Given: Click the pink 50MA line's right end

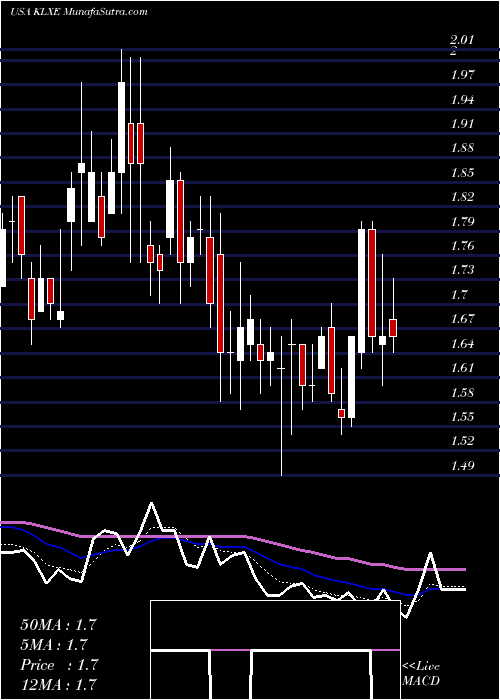Looking at the screenshot, I should point(464,569).
